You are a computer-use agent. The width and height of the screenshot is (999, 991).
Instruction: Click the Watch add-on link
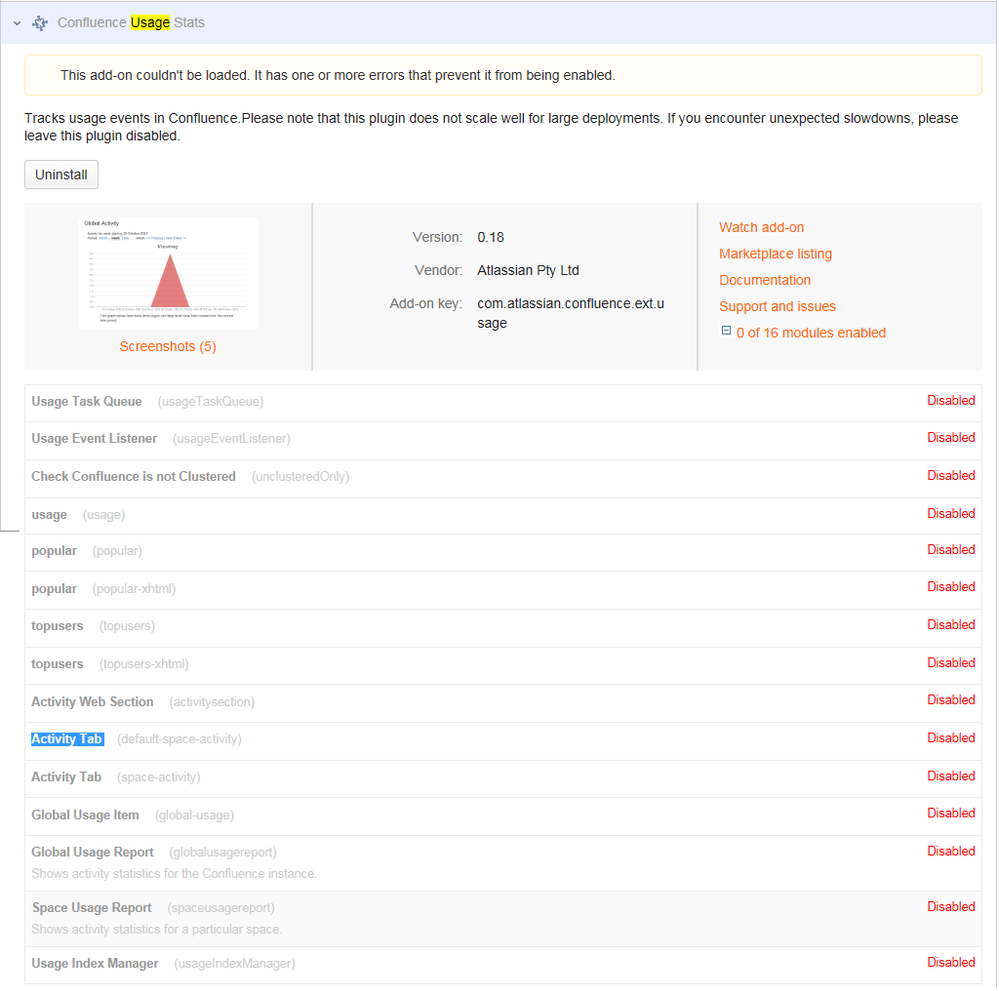761,228
